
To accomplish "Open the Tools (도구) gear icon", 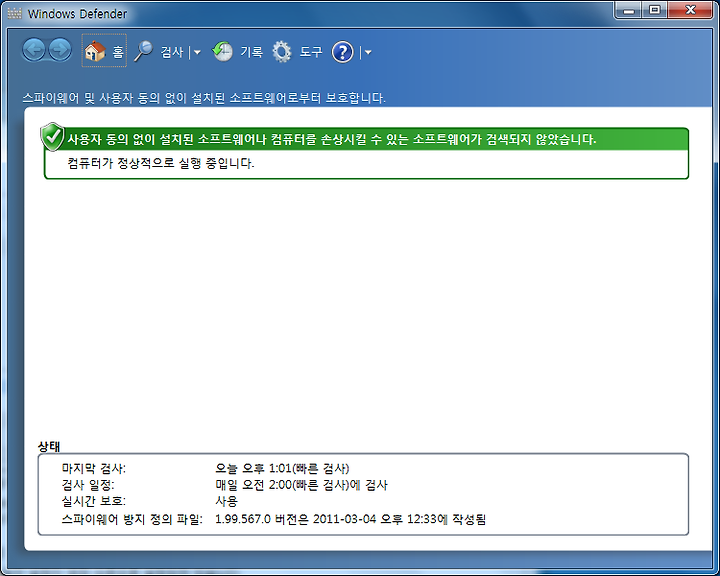I will click(282, 51).
